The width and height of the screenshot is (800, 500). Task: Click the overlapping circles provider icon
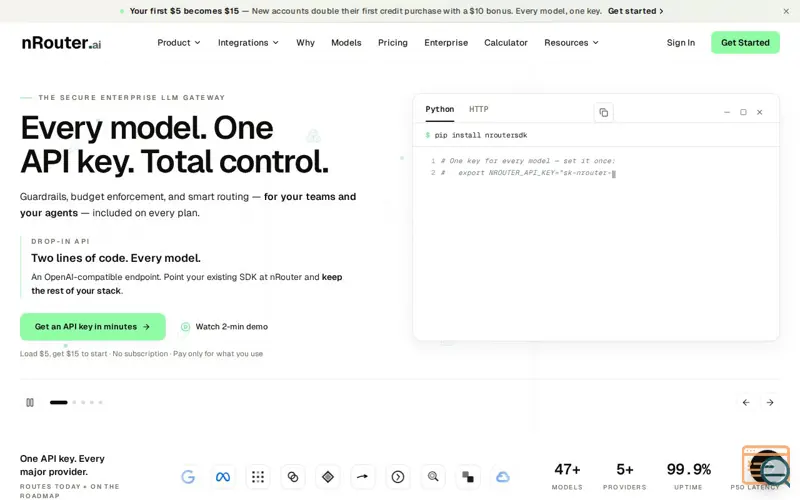[293, 477]
